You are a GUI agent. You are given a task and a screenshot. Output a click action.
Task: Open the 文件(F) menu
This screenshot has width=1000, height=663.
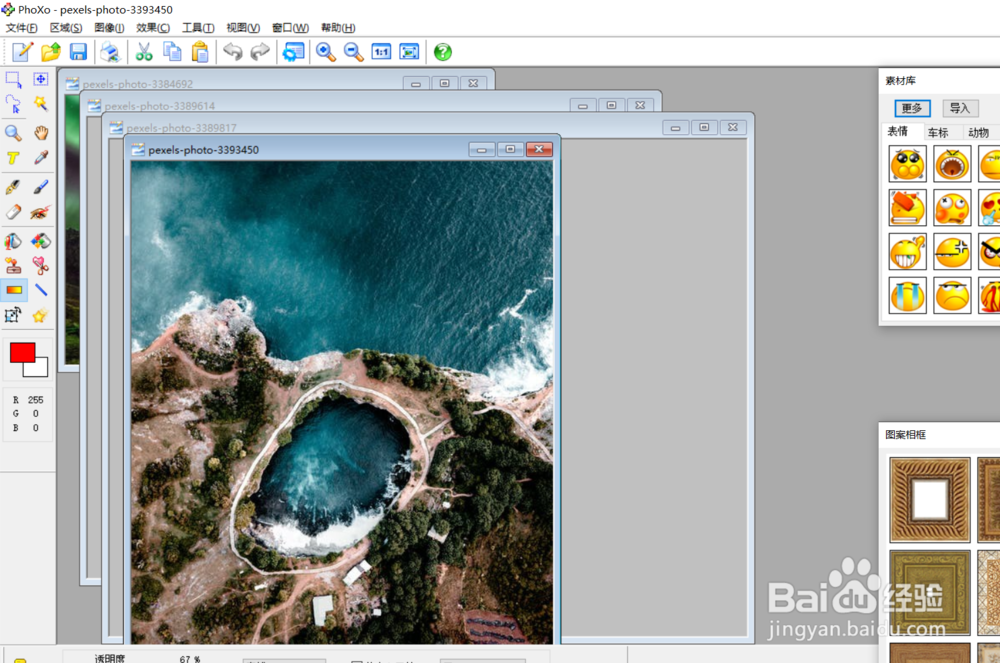[x=22, y=27]
